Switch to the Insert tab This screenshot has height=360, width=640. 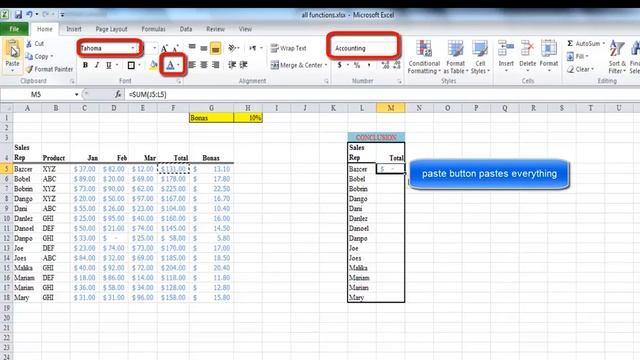click(74, 29)
